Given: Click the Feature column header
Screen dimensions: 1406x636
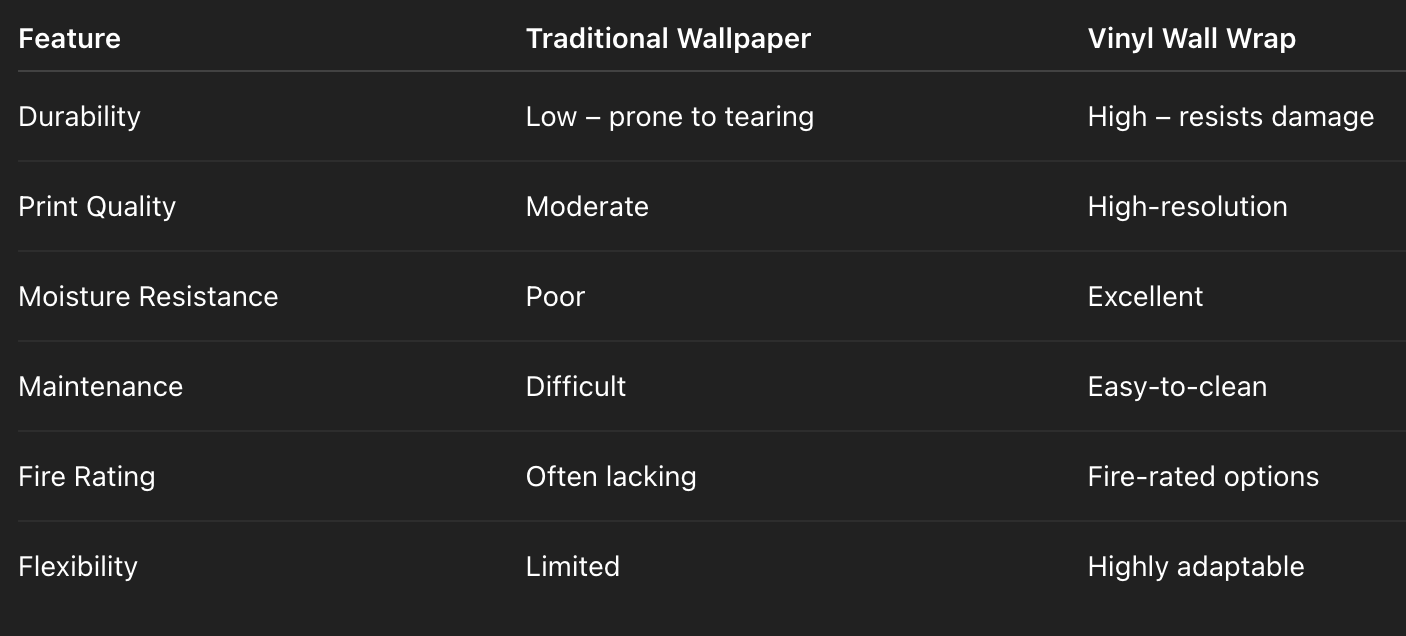Looking at the screenshot, I should (x=69, y=39).
